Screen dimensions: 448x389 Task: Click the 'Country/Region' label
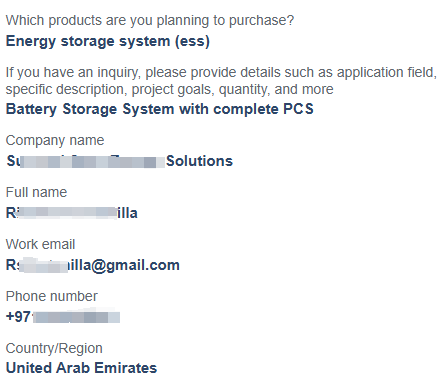pos(54,348)
